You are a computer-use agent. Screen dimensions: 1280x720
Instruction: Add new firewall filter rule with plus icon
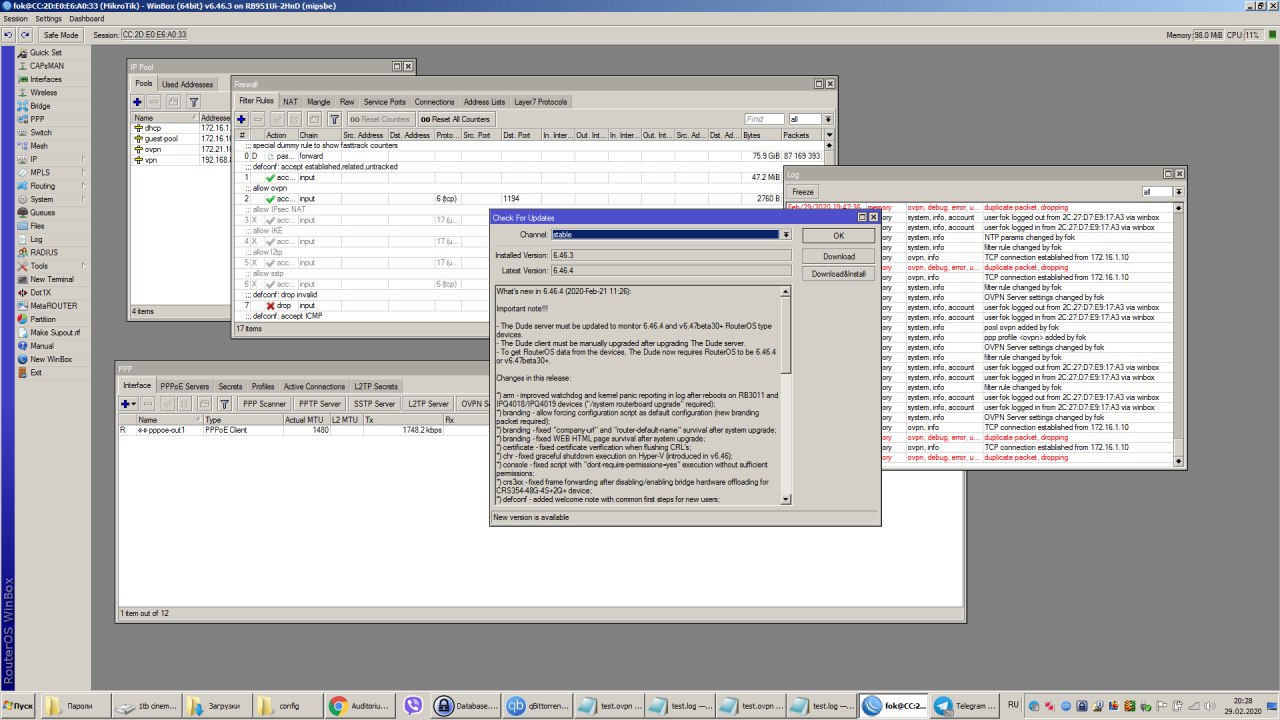[x=241, y=119]
